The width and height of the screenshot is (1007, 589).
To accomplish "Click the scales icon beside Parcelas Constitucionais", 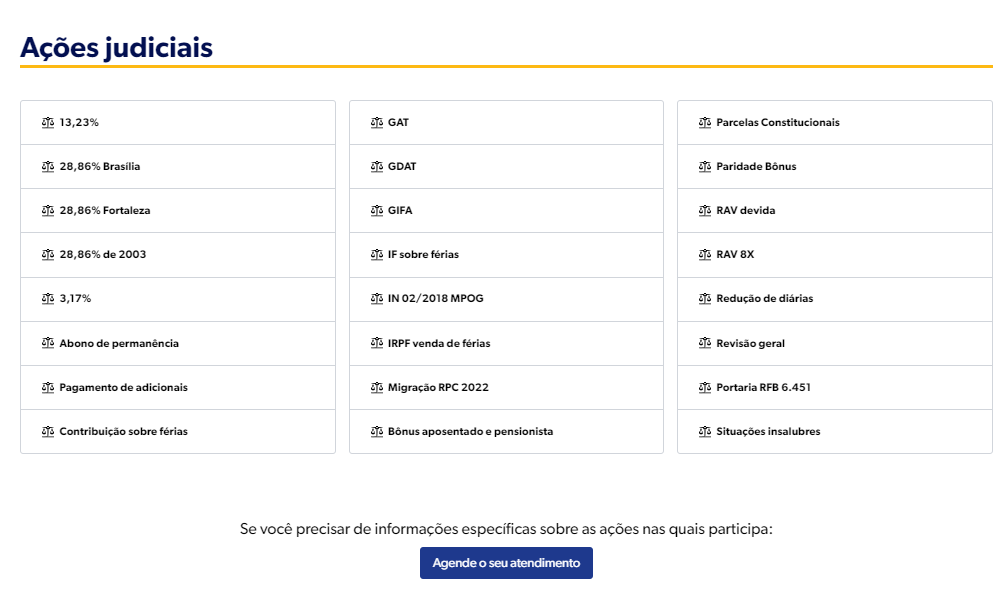I will [x=704, y=122].
